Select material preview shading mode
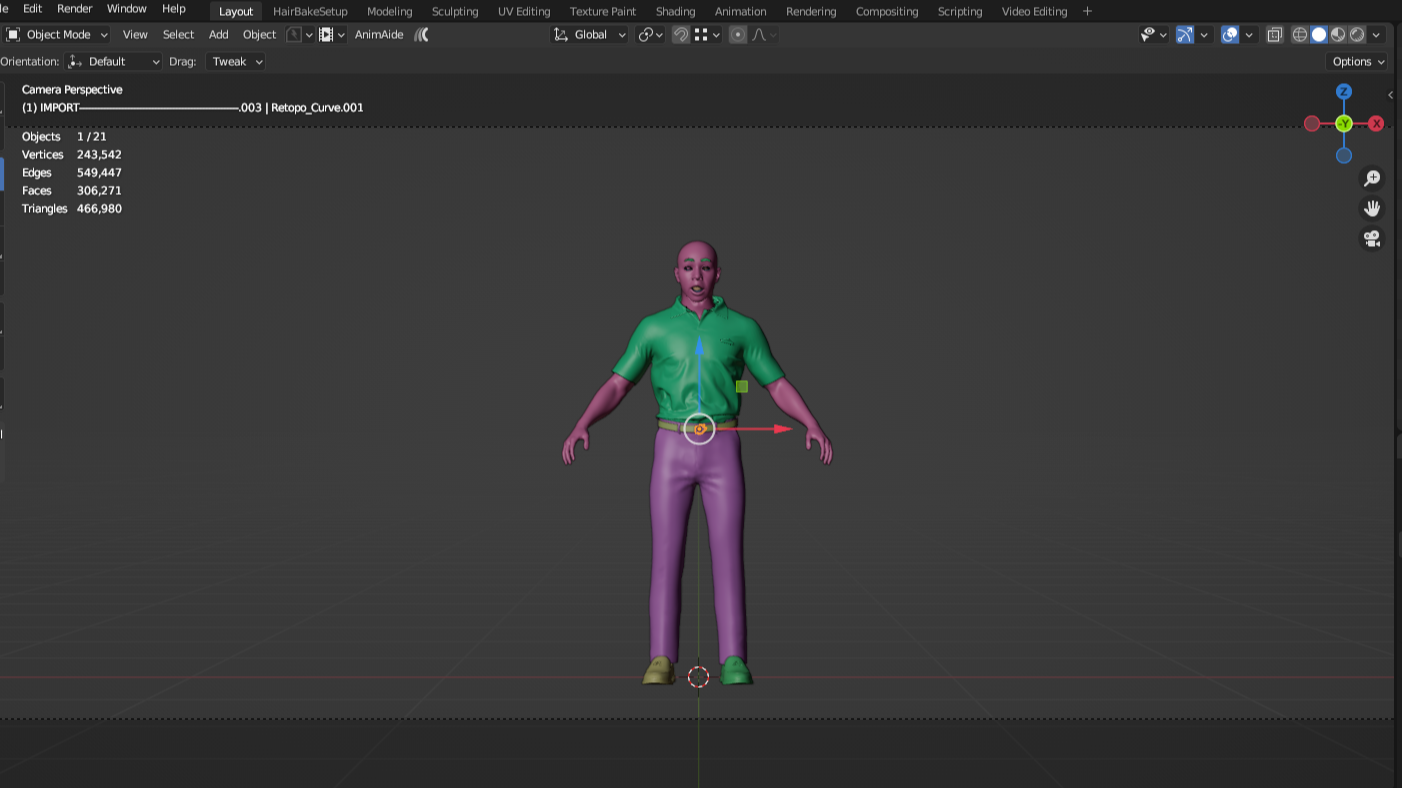 [x=1338, y=35]
